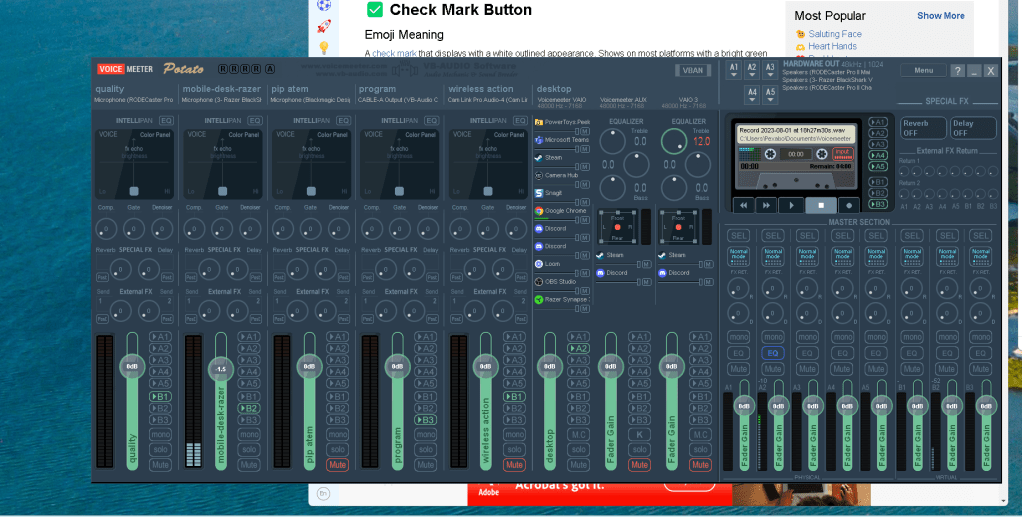Toggle B3 routing on the program strip
Screen dimensions: 1022x517
426,420
